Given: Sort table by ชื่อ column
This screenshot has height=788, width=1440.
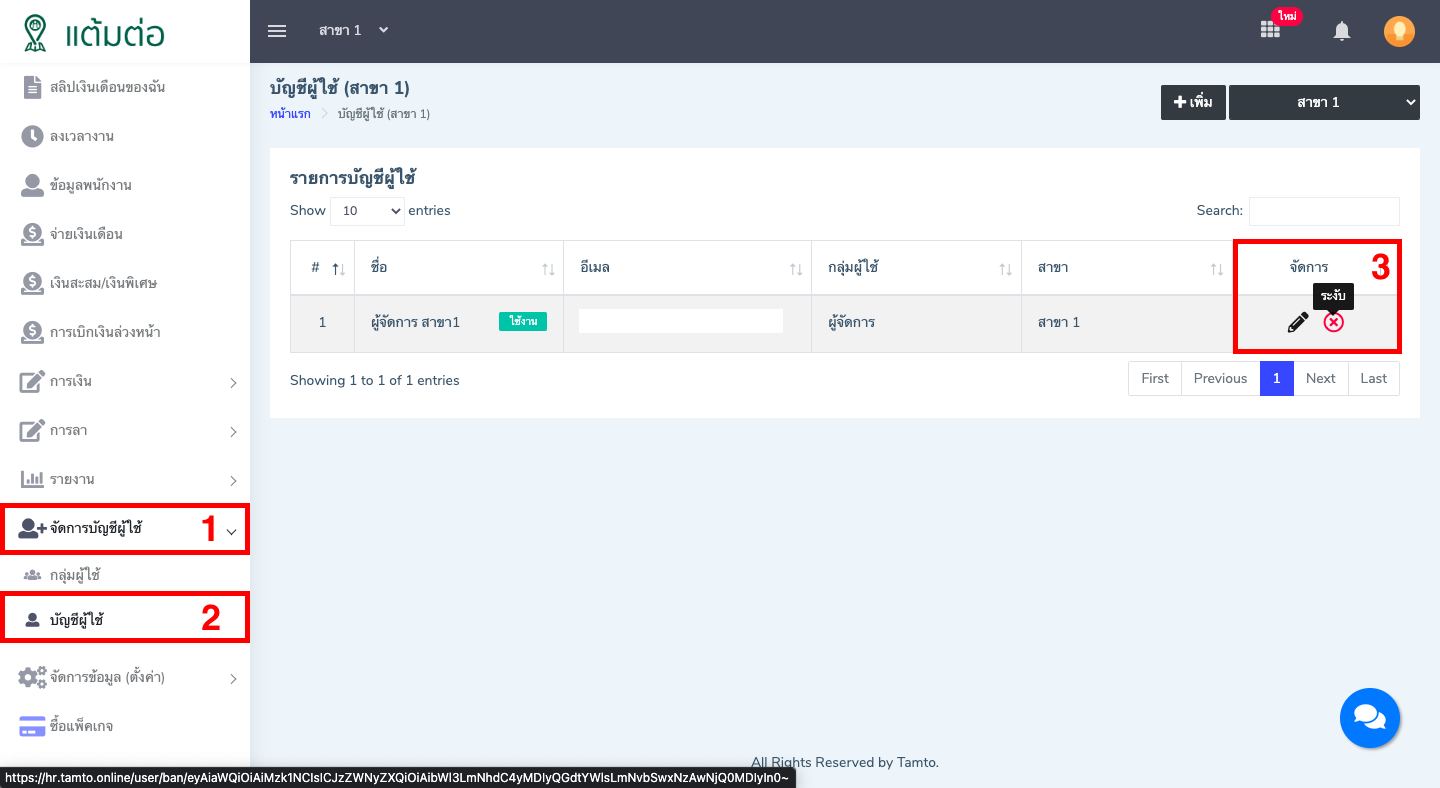Looking at the screenshot, I should 458,268.
